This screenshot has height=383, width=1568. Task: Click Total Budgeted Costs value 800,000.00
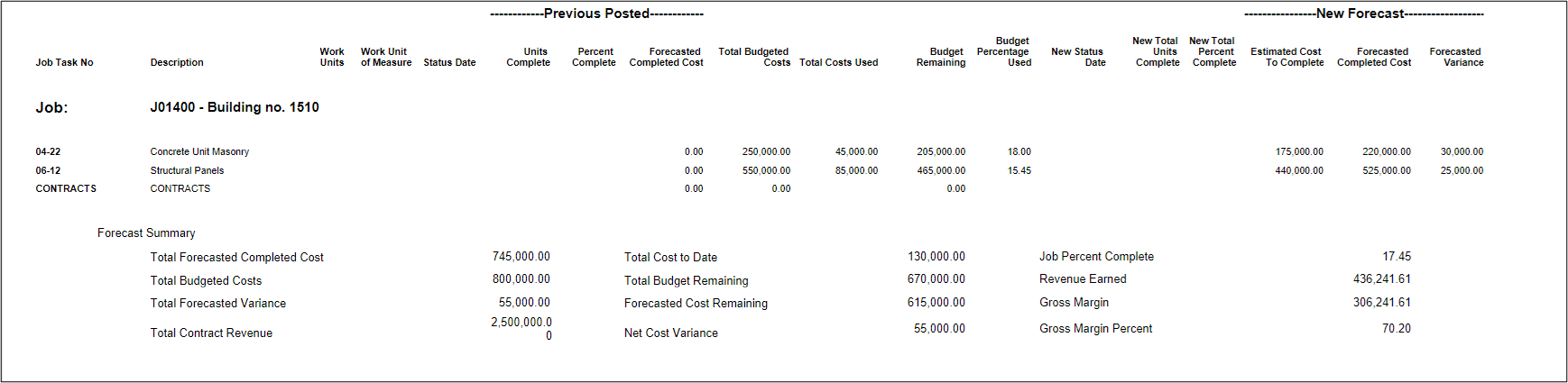(x=521, y=279)
